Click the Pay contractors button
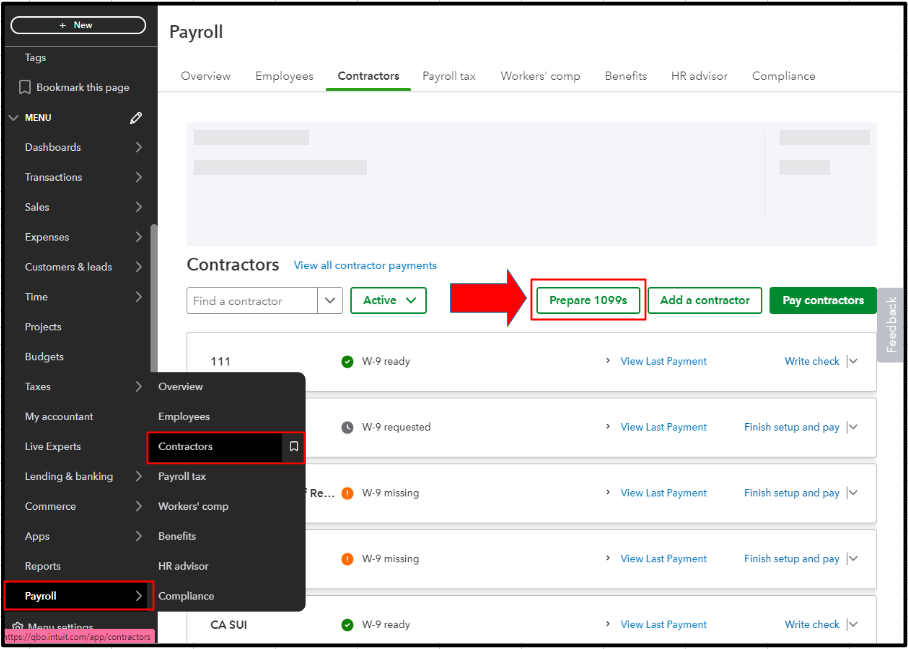Viewport: 908px width, 649px height. click(x=823, y=300)
